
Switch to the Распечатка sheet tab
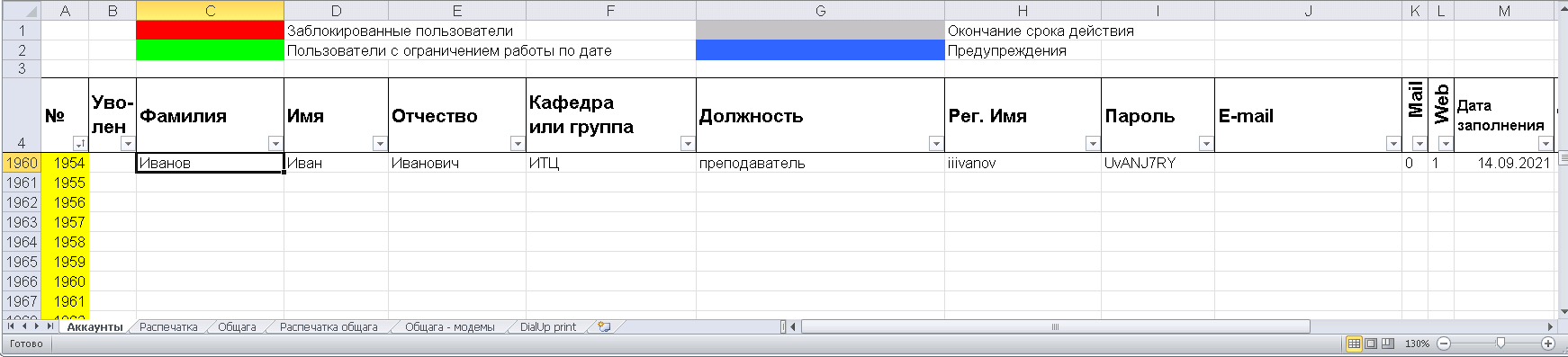coord(168,327)
